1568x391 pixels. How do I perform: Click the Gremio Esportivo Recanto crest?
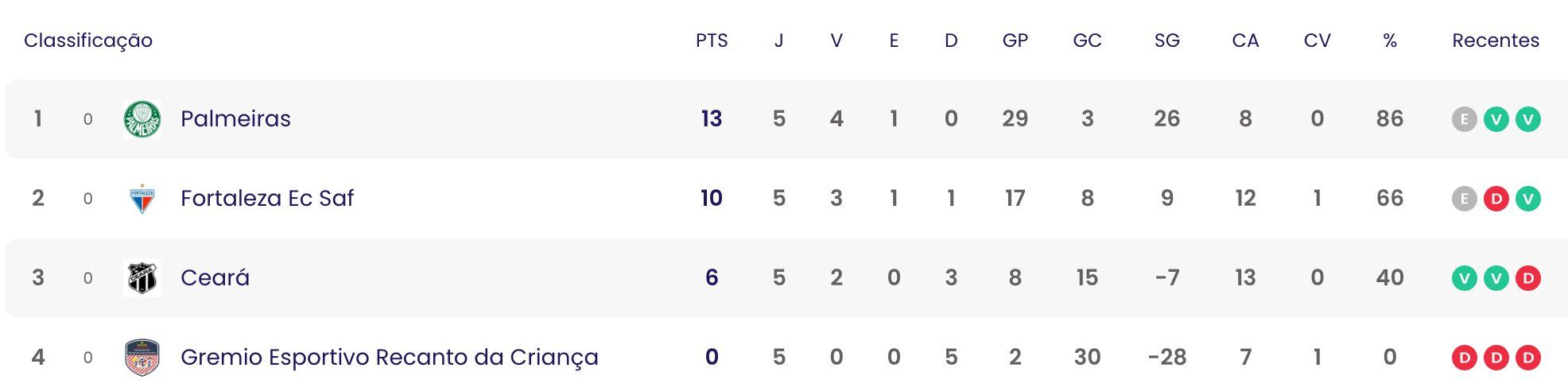pyautogui.click(x=142, y=358)
